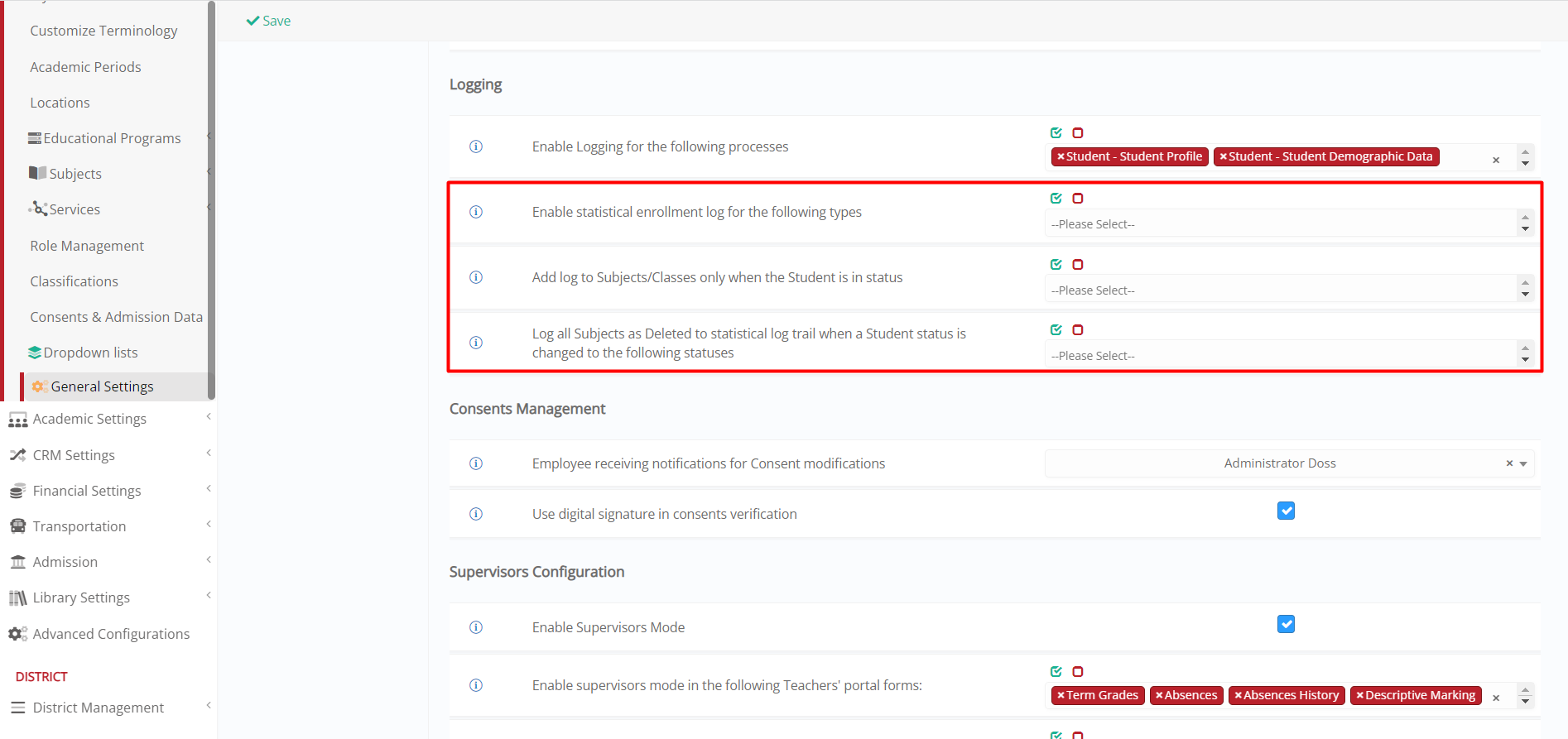
Task: Go to Locations
Action: [x=60, y=103]
